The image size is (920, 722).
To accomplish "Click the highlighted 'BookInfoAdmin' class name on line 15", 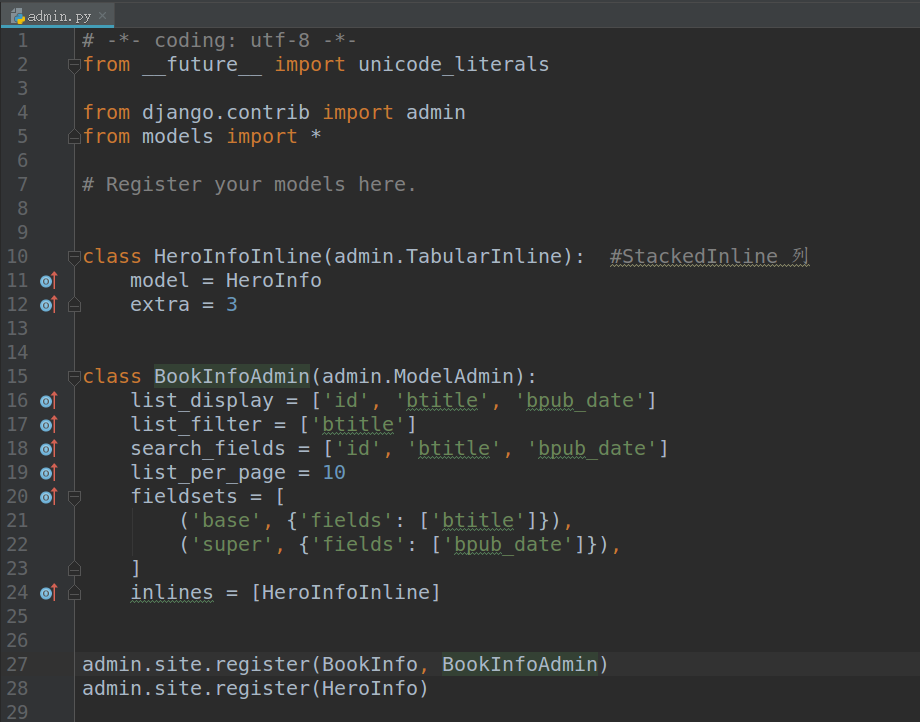I will (x=231, y=377).
